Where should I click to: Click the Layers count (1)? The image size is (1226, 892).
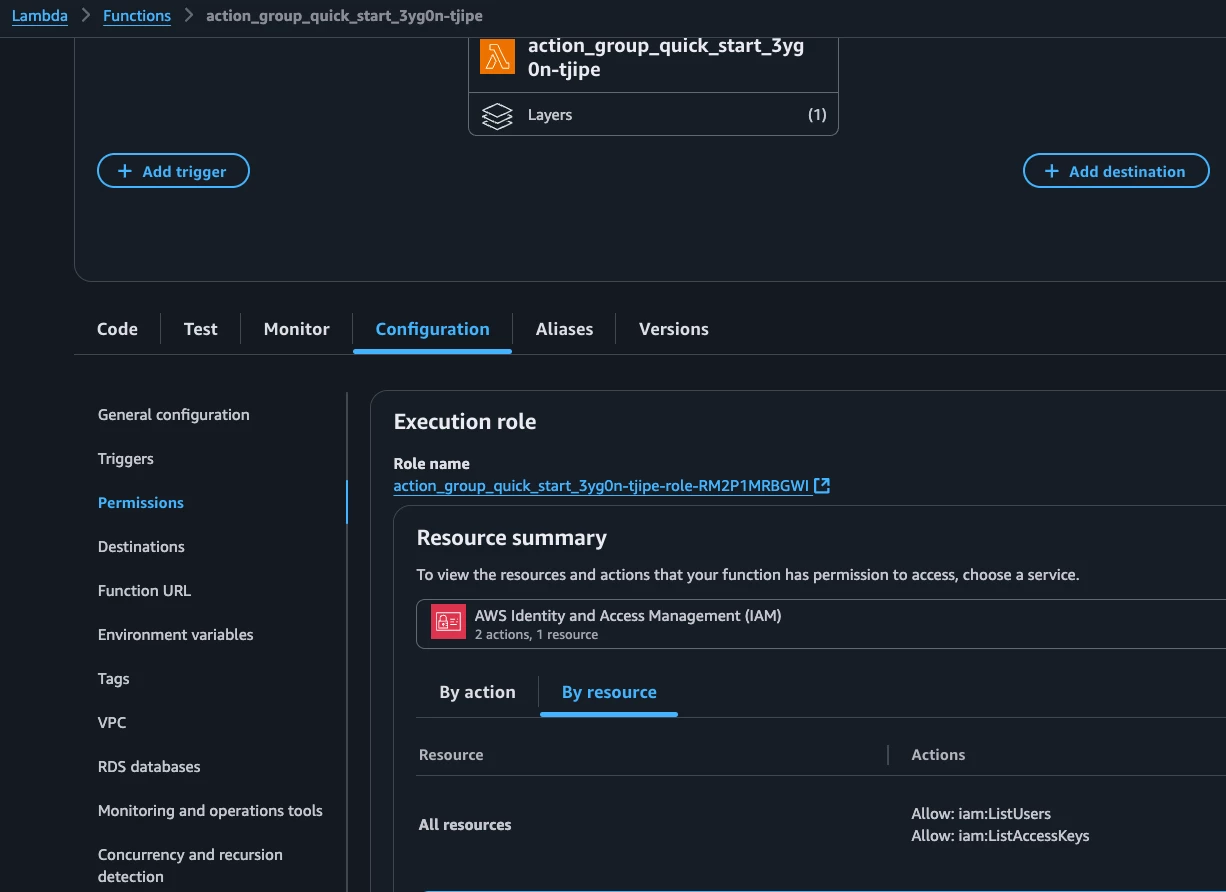click(x=817, y=115)
